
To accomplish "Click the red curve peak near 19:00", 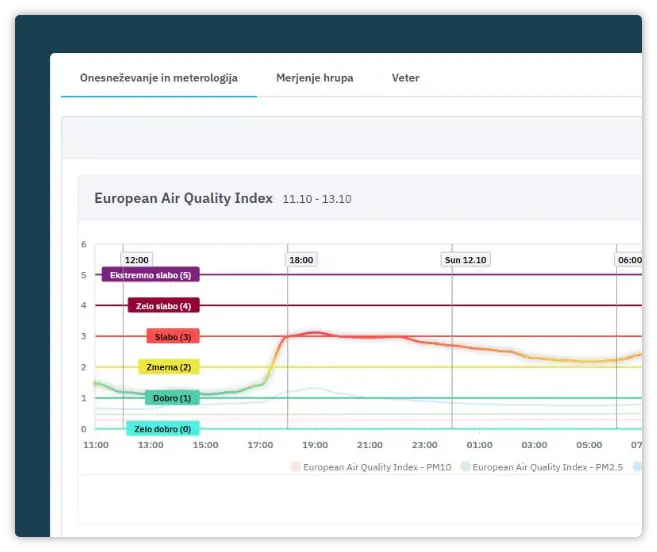I will (x=315, y=332).
